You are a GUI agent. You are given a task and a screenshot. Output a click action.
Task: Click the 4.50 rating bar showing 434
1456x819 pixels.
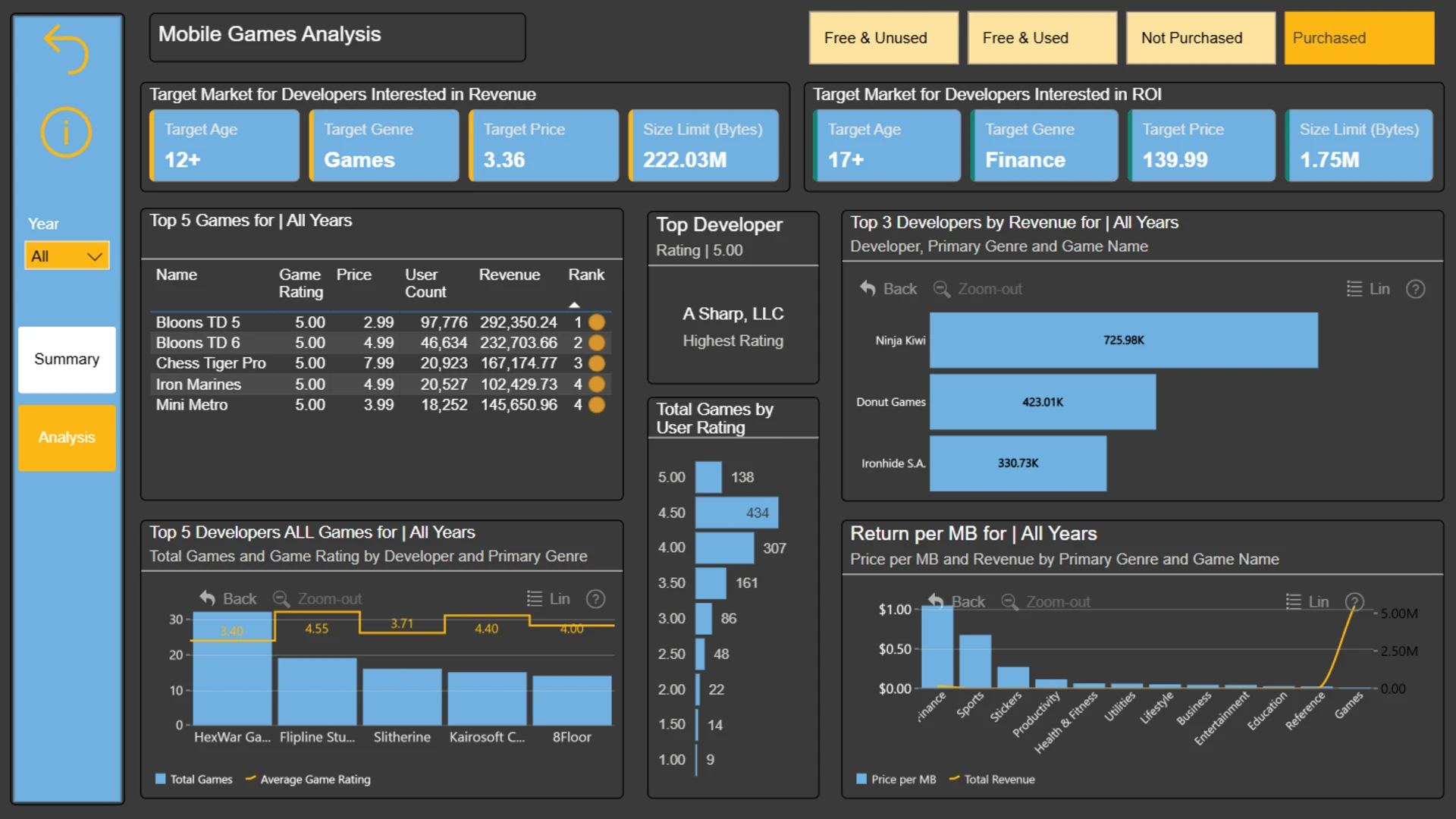736,513
